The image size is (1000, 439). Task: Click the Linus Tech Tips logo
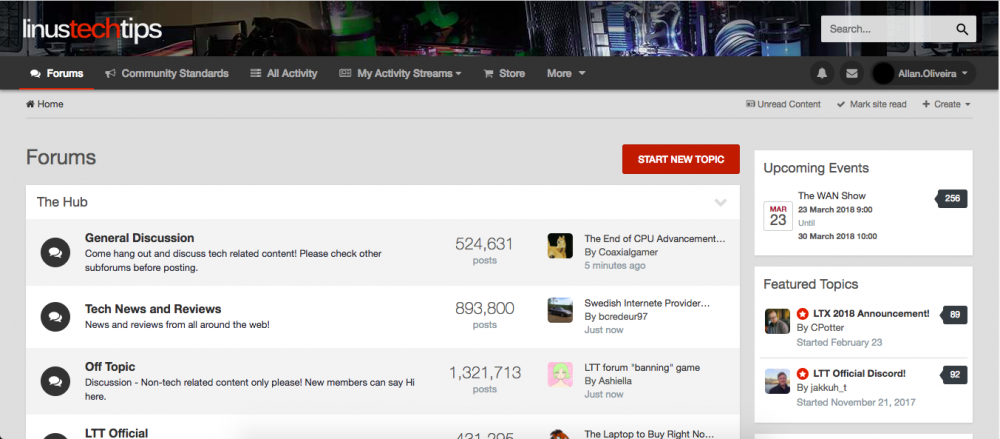click(92, 30)
